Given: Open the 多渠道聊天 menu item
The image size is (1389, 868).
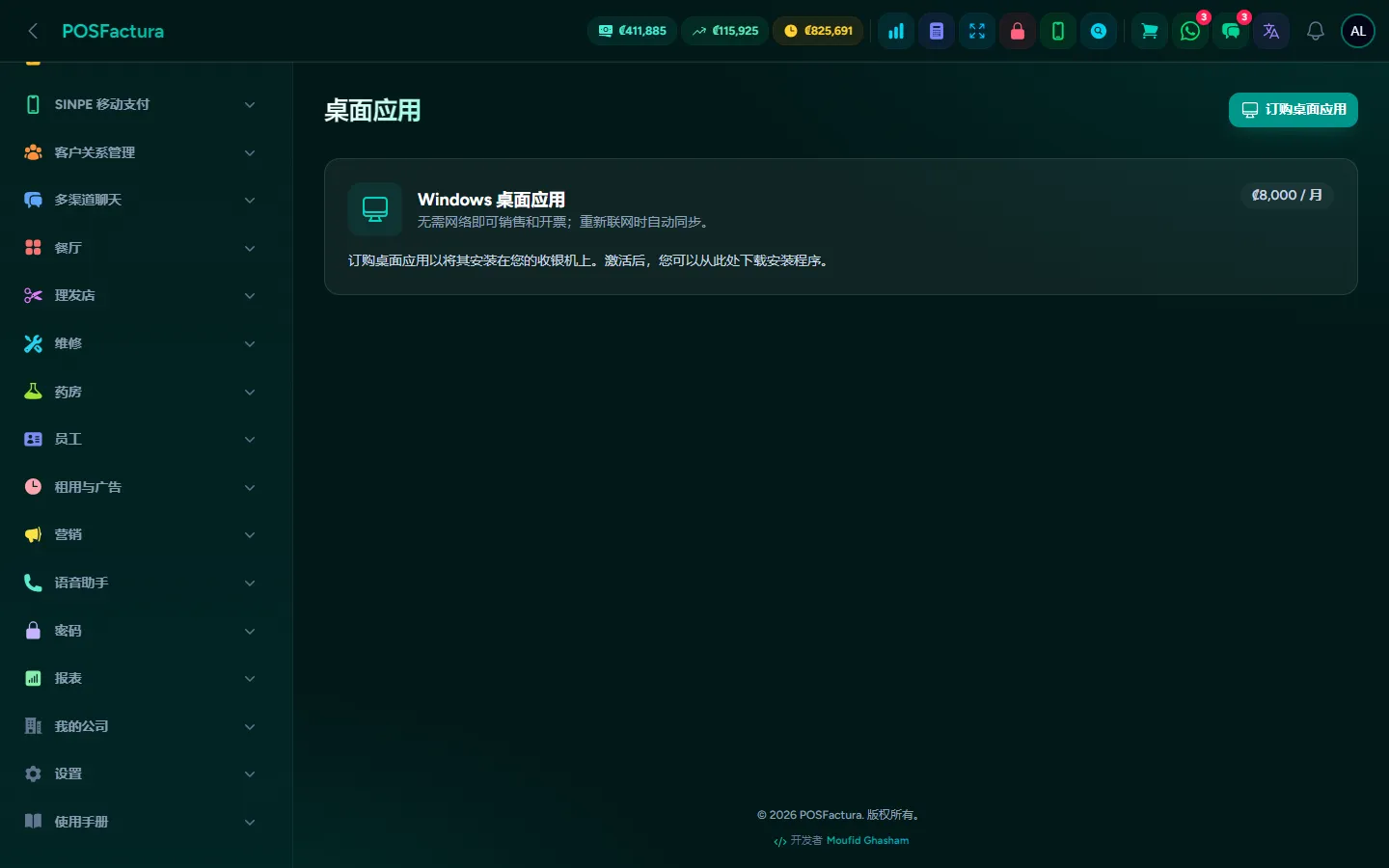Looking at the screenshot, I should click(x=140, y=200).
